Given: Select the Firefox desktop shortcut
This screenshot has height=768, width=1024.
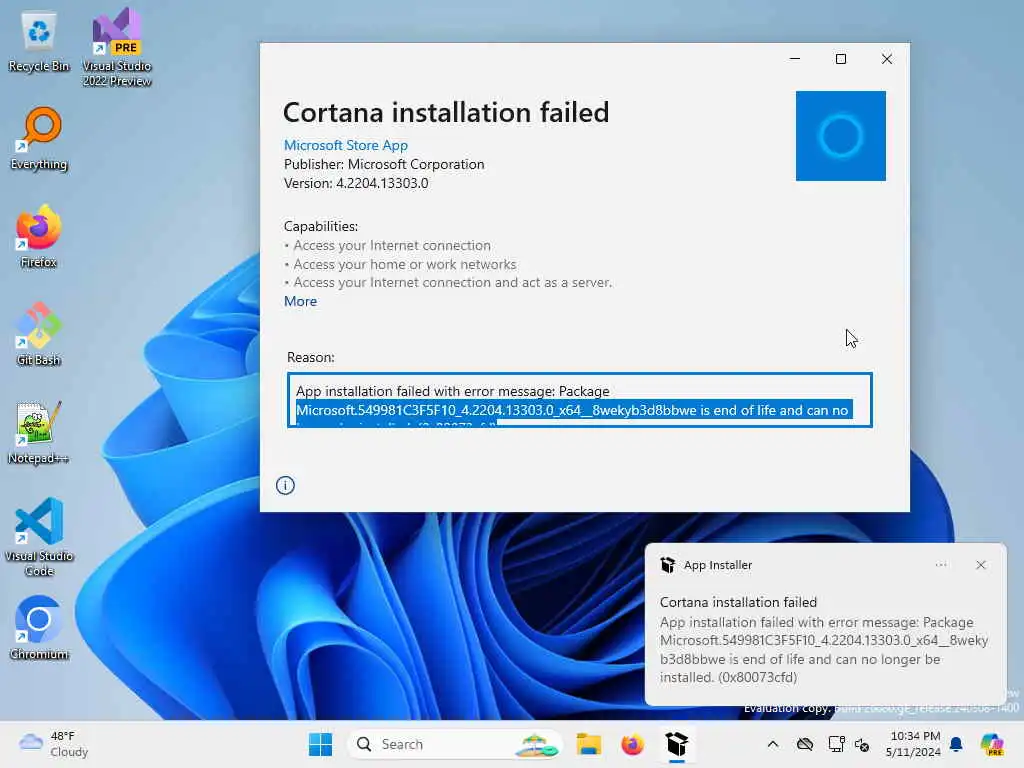Looking at the screenshot, I should click(39, 236).
